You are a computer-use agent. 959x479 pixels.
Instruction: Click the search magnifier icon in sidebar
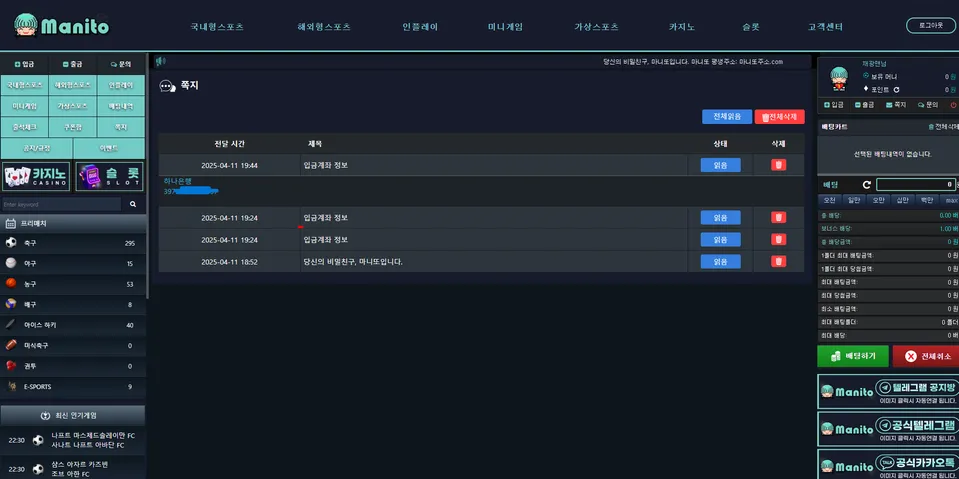pyautogui.click(x=133, y=204)
